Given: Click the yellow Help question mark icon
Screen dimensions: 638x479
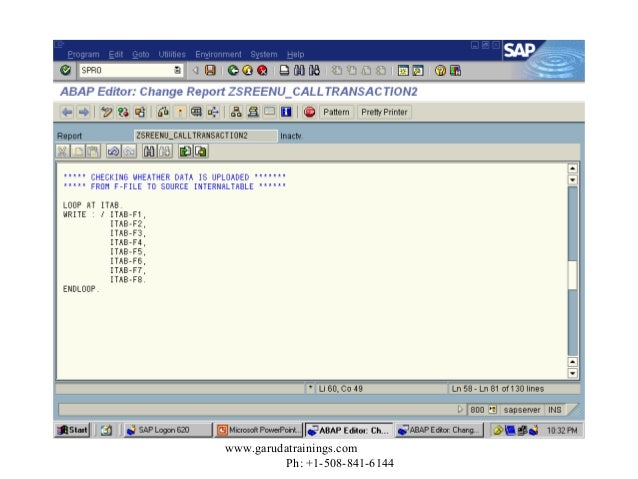Looking at the screenshot, I should [x=440, y=70].
